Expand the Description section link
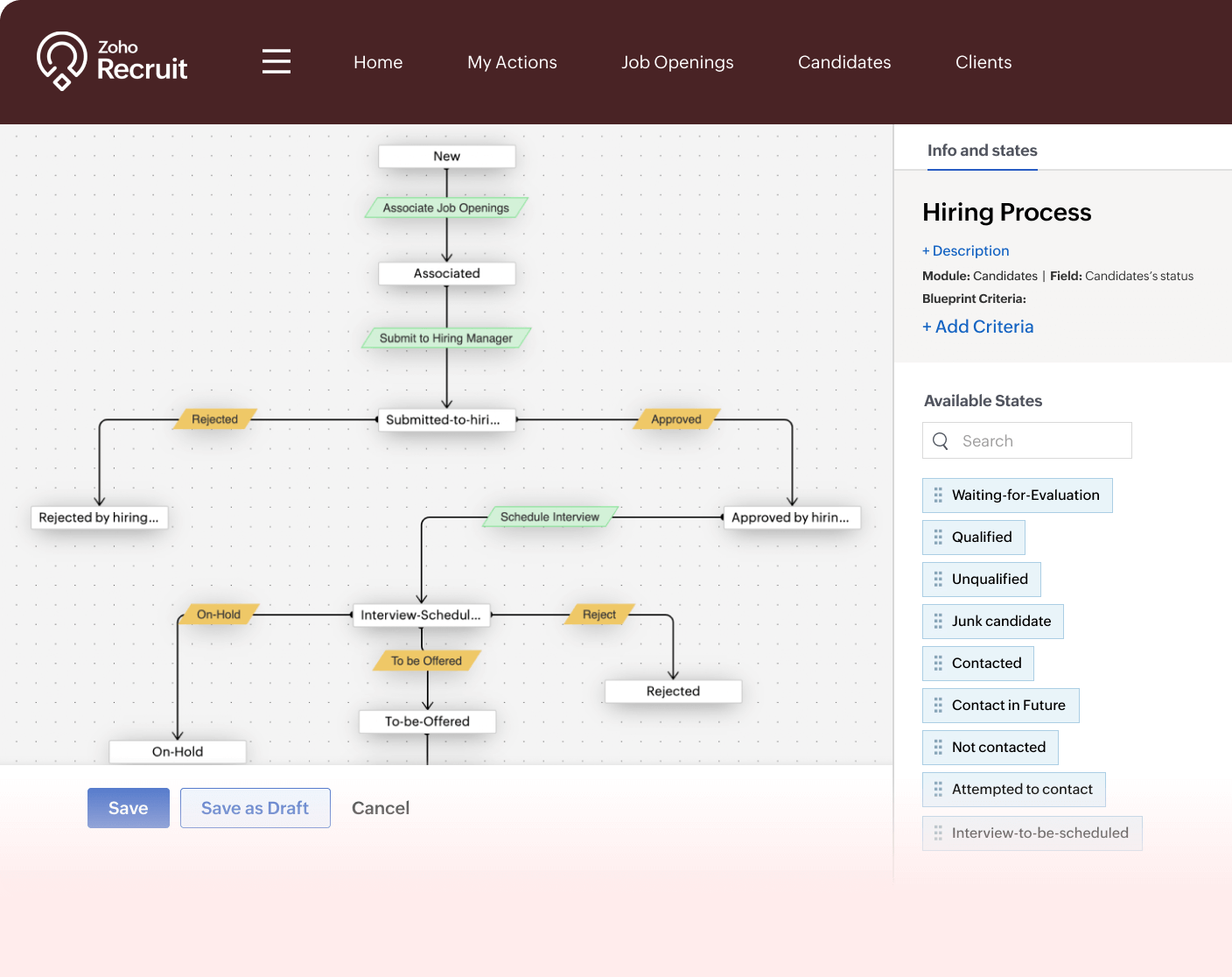The width and height of the screenshot is (1232, 977). click(x=966, y=251)
